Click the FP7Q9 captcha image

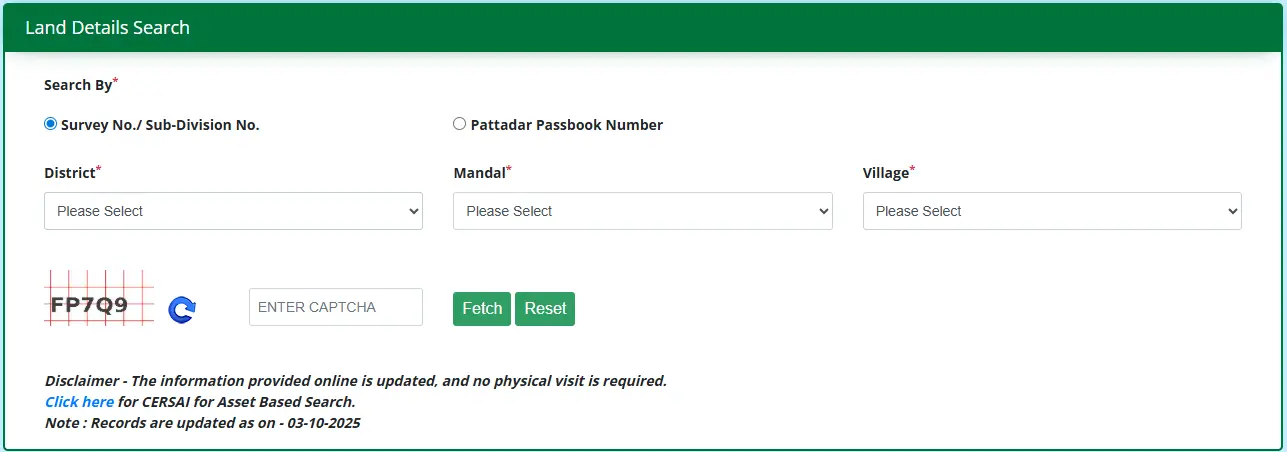[99, 298]
